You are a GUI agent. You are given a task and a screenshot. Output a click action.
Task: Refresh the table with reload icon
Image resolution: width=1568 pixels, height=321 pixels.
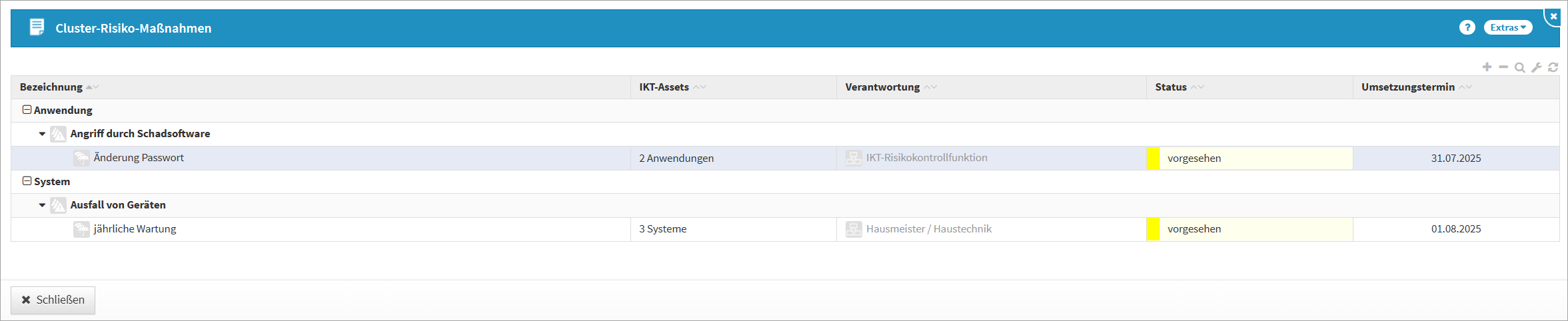coord(1553,67)
